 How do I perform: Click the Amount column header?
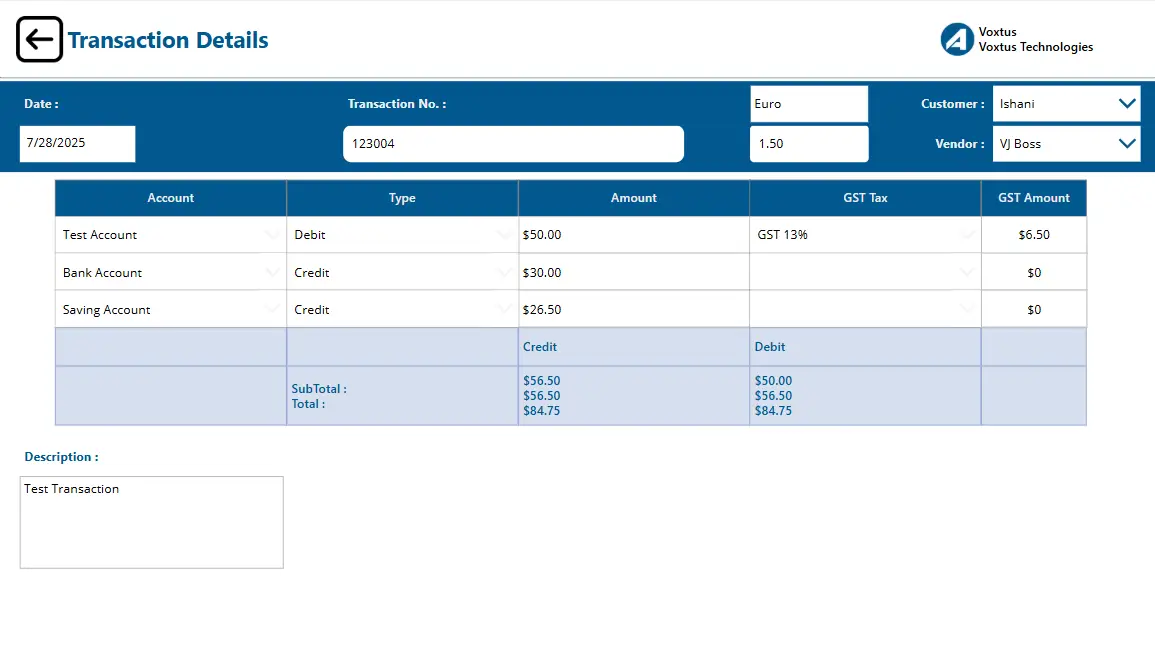point(633,198)
